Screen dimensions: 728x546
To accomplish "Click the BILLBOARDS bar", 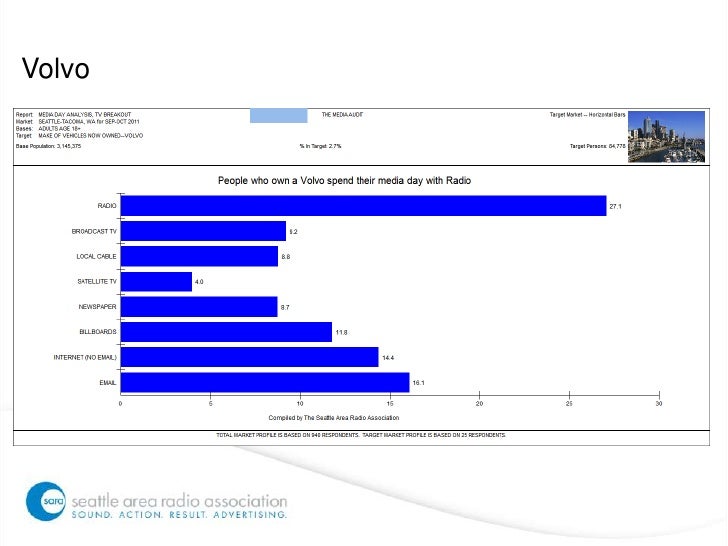I will coord(227,332).
